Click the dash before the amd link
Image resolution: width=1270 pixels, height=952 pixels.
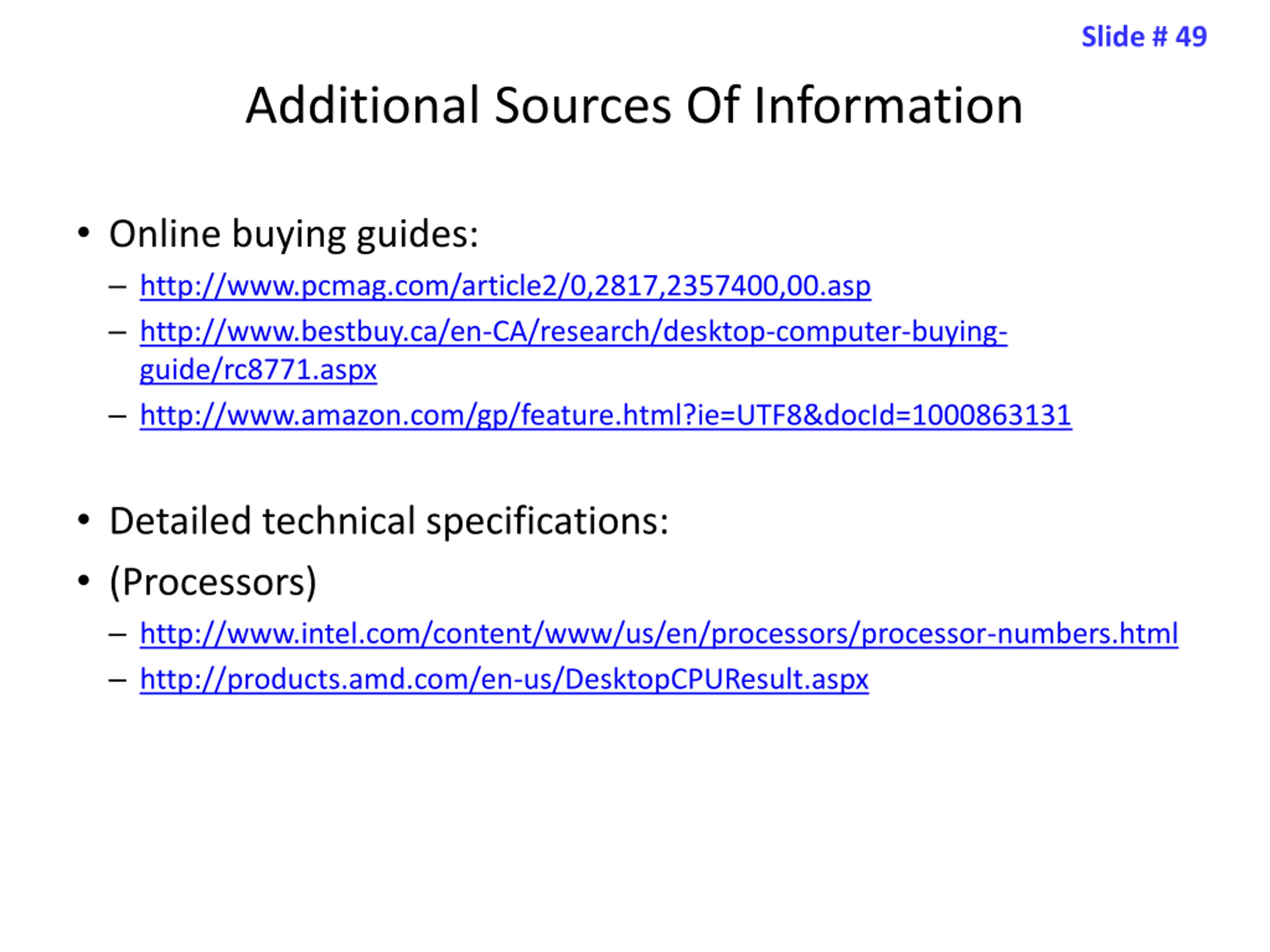click(117, 680)
